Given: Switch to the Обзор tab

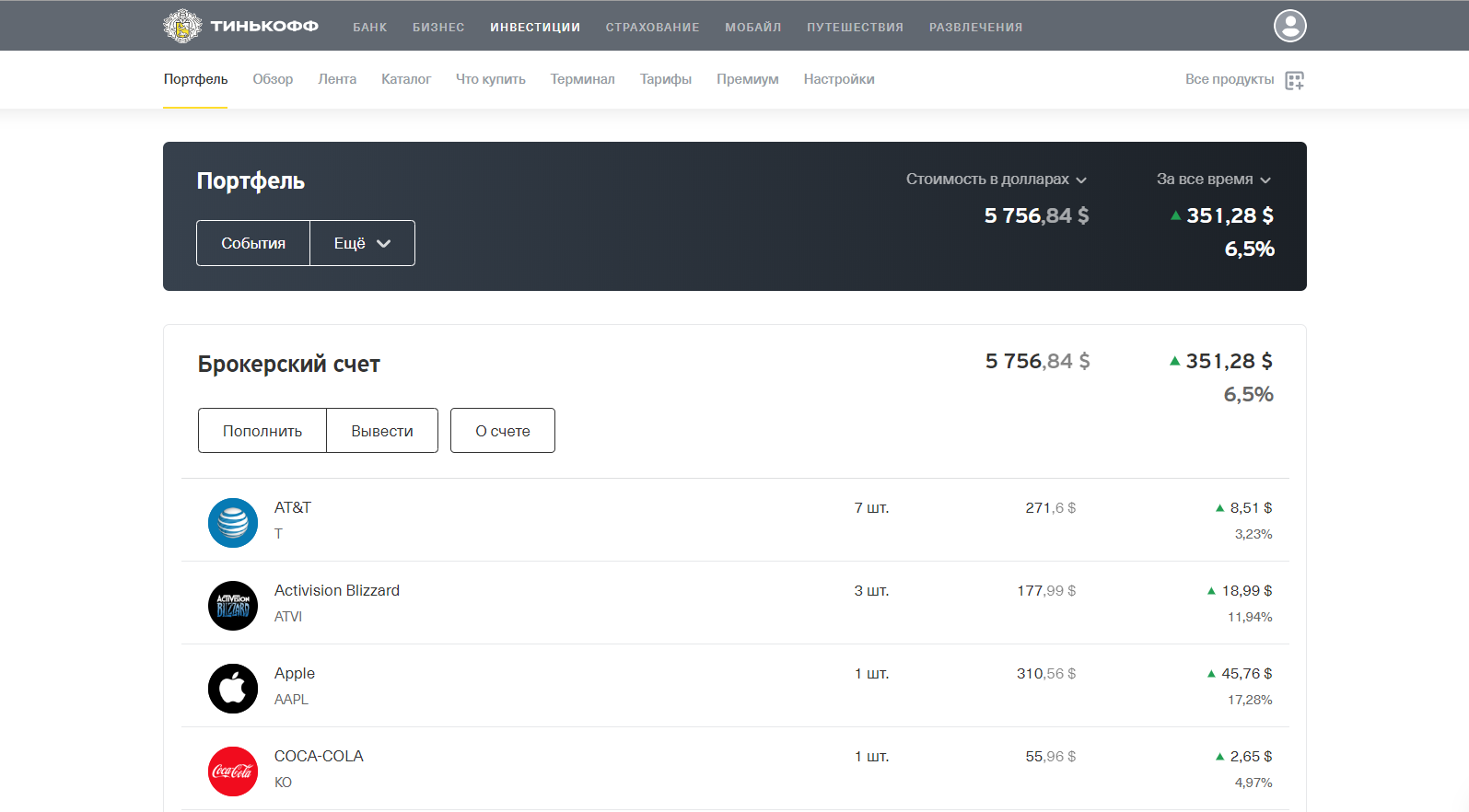Looking at the screenshot, I should 273,79.
